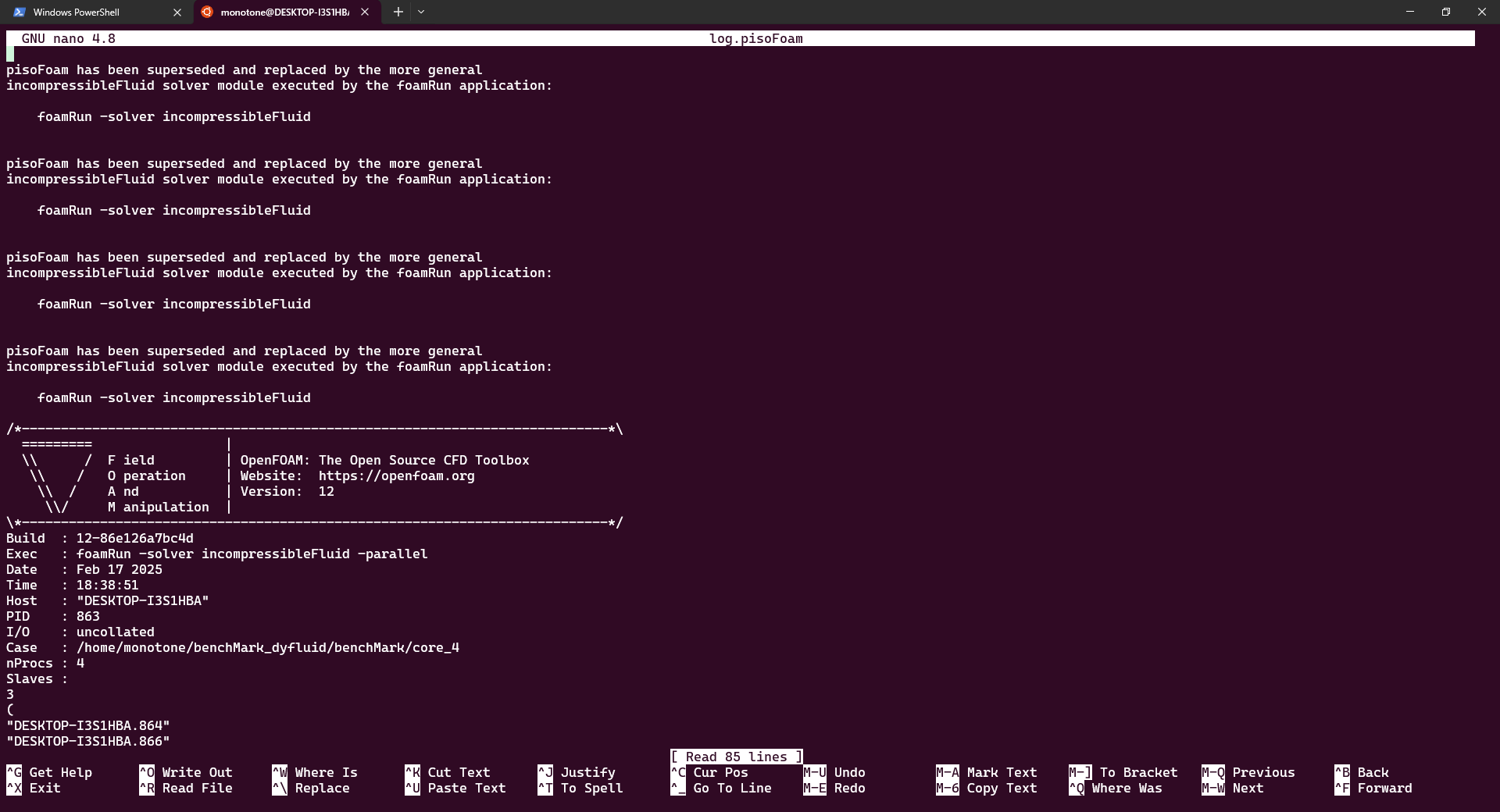Close the monotone@DESKTOP Ubuntu tab

365,12
